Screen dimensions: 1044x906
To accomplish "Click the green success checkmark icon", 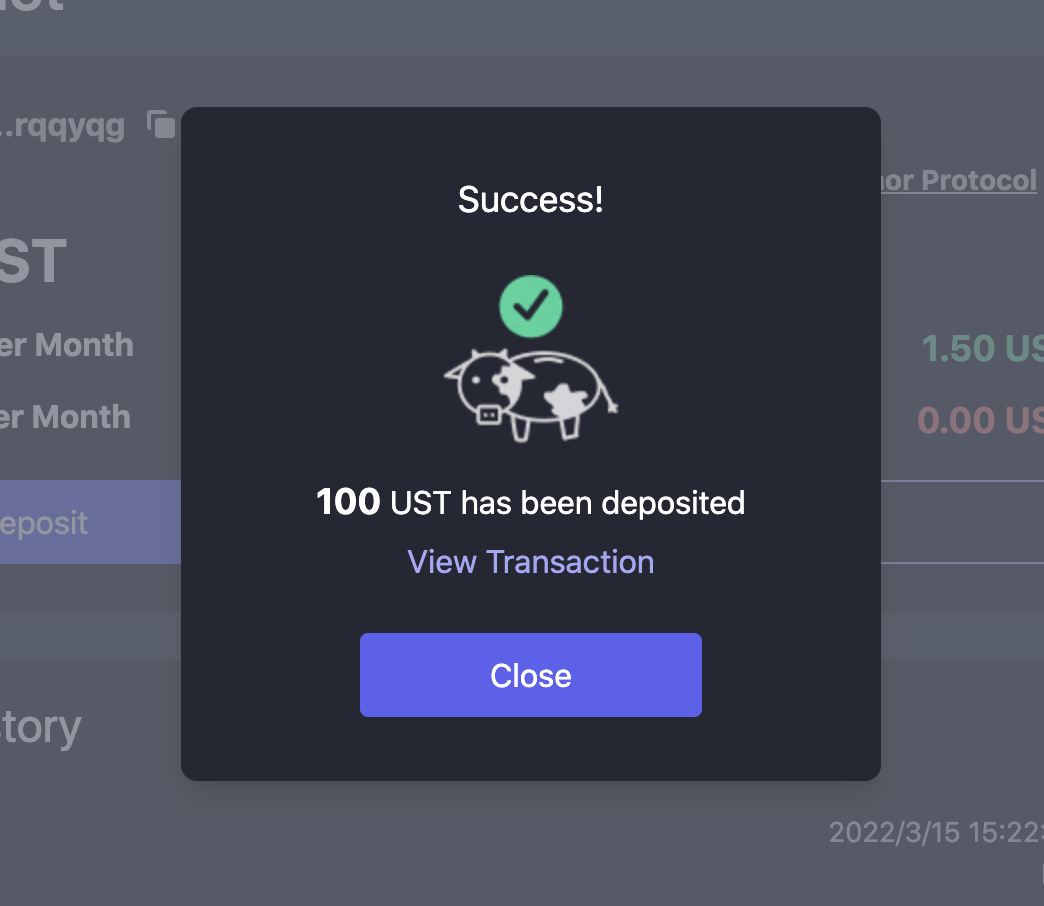I will pos(531,306).
